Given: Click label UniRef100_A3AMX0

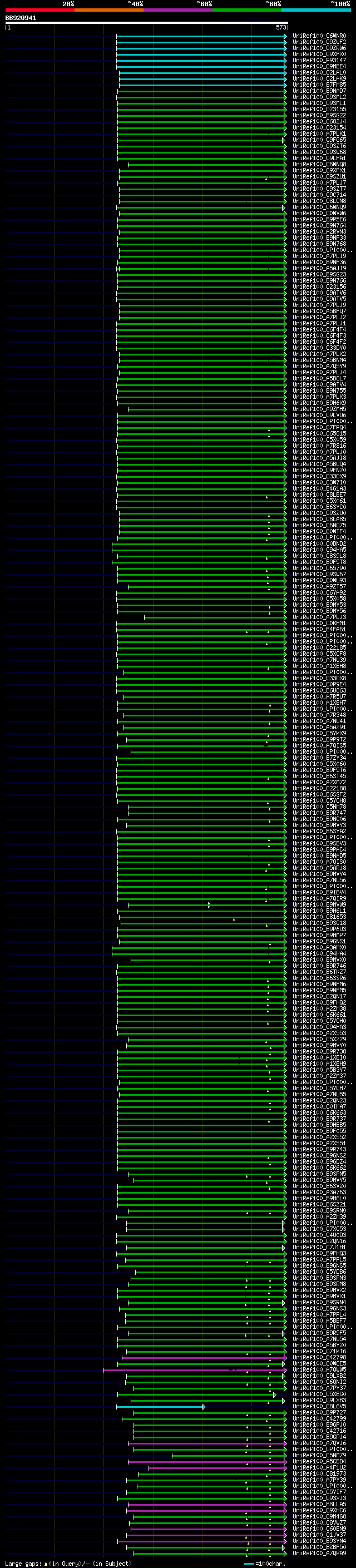Looking at the screenshot, I should pyautogui.click(x=319, y=948).
